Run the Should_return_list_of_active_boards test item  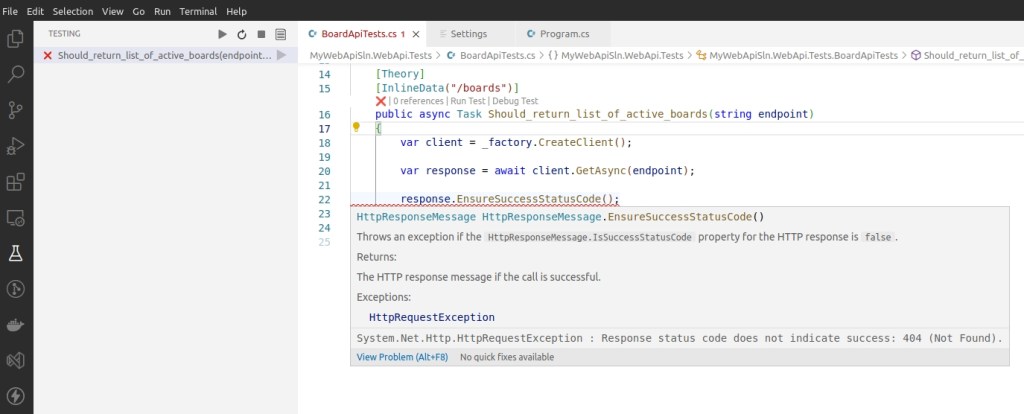tap(282, 55)
